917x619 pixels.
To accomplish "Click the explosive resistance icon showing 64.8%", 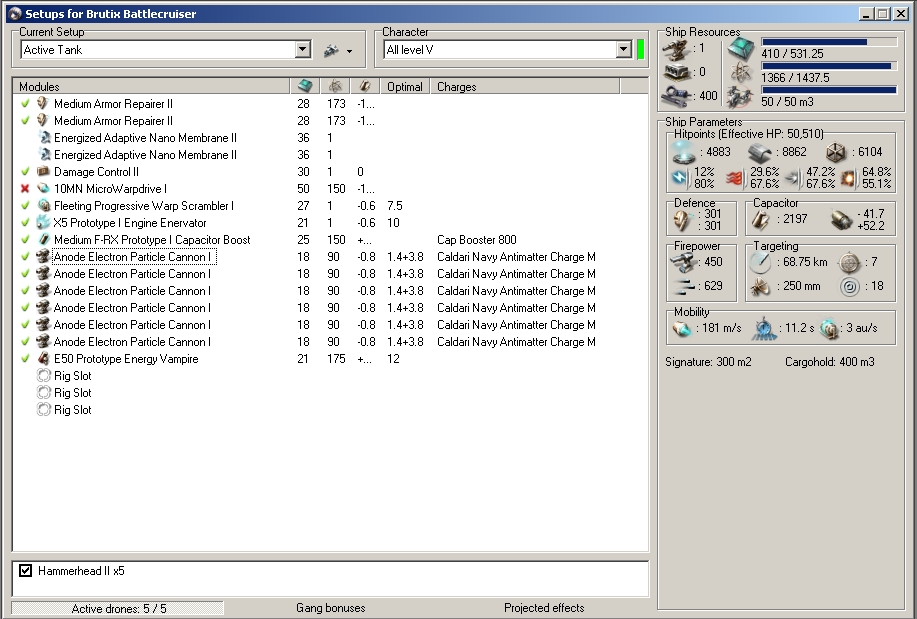I will pos(848,177).
